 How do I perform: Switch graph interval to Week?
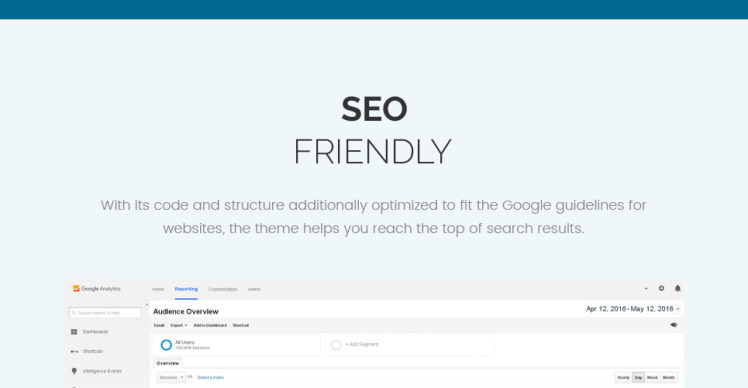coord(652,378)
